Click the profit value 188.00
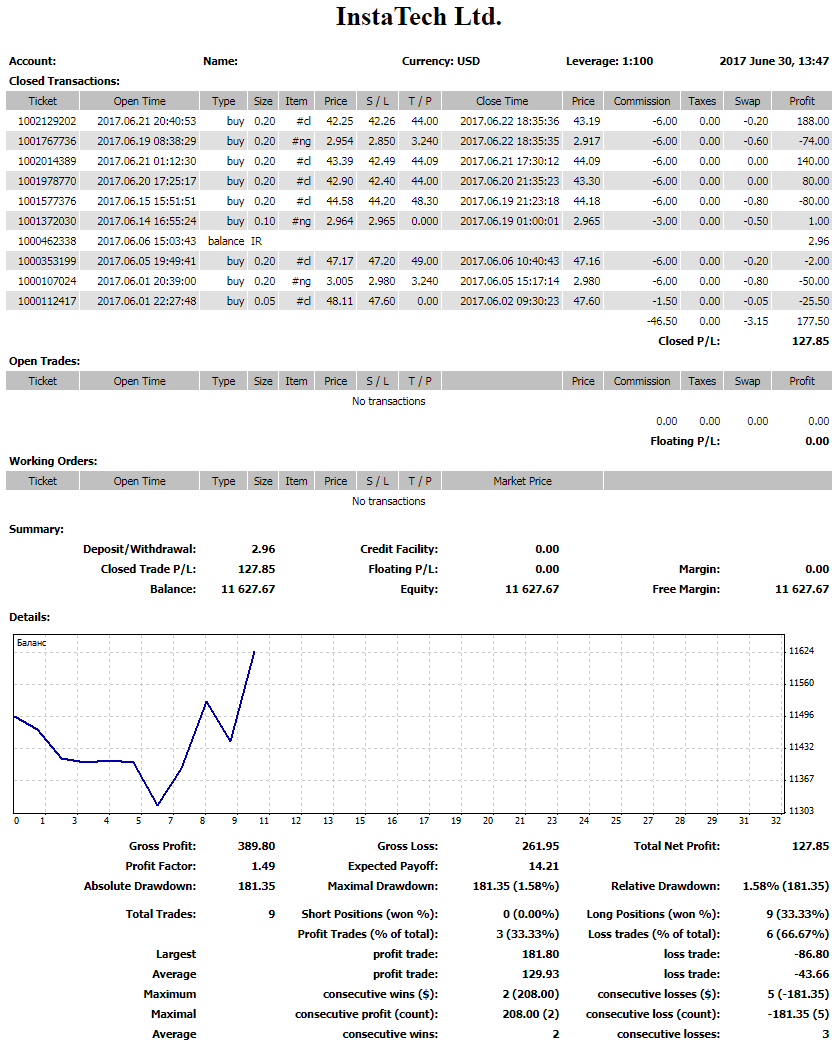 (813, 121)
